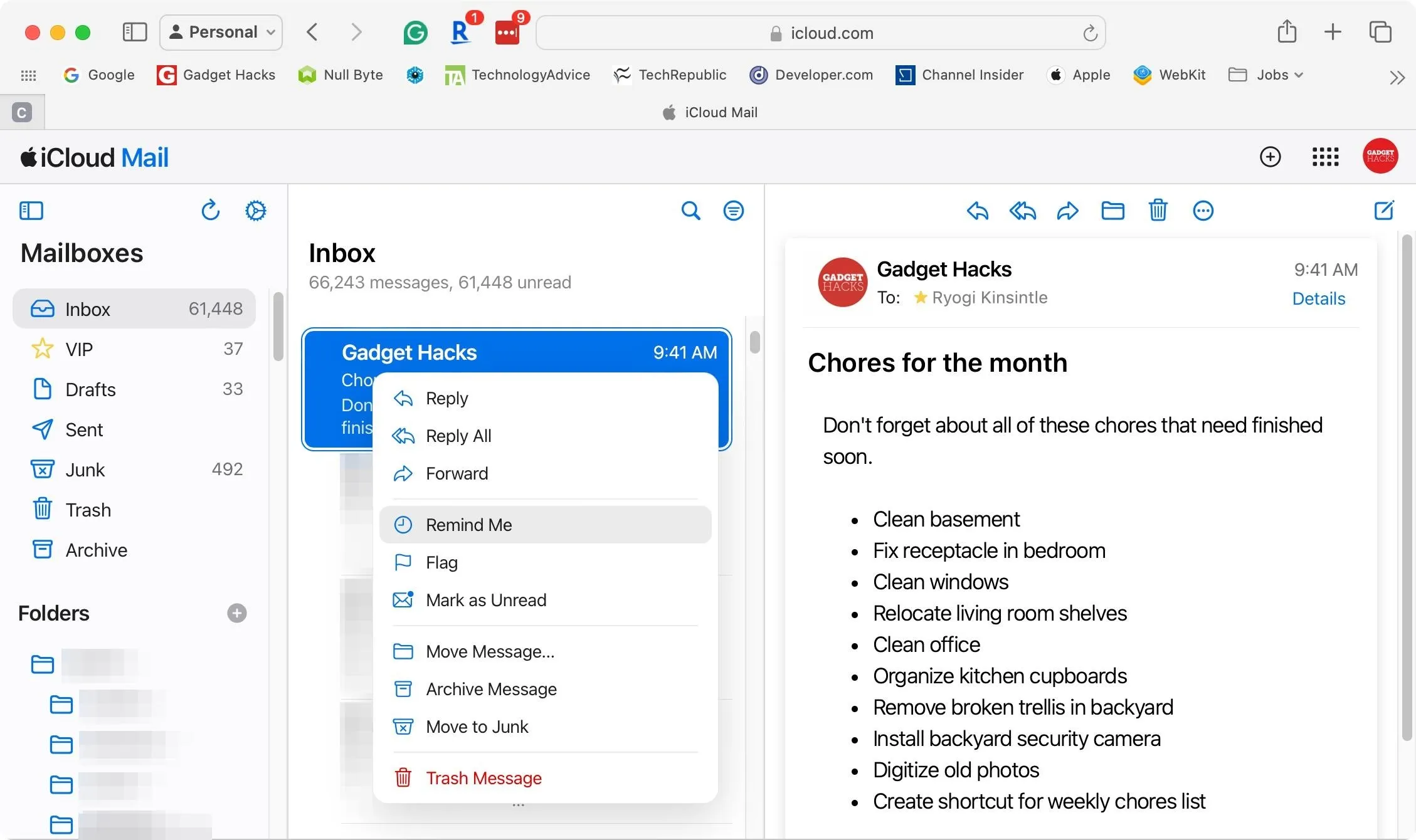This screenshot has width=1416, height=840.
Task: Open the VIP mailbox
Action: coord(134,349)
